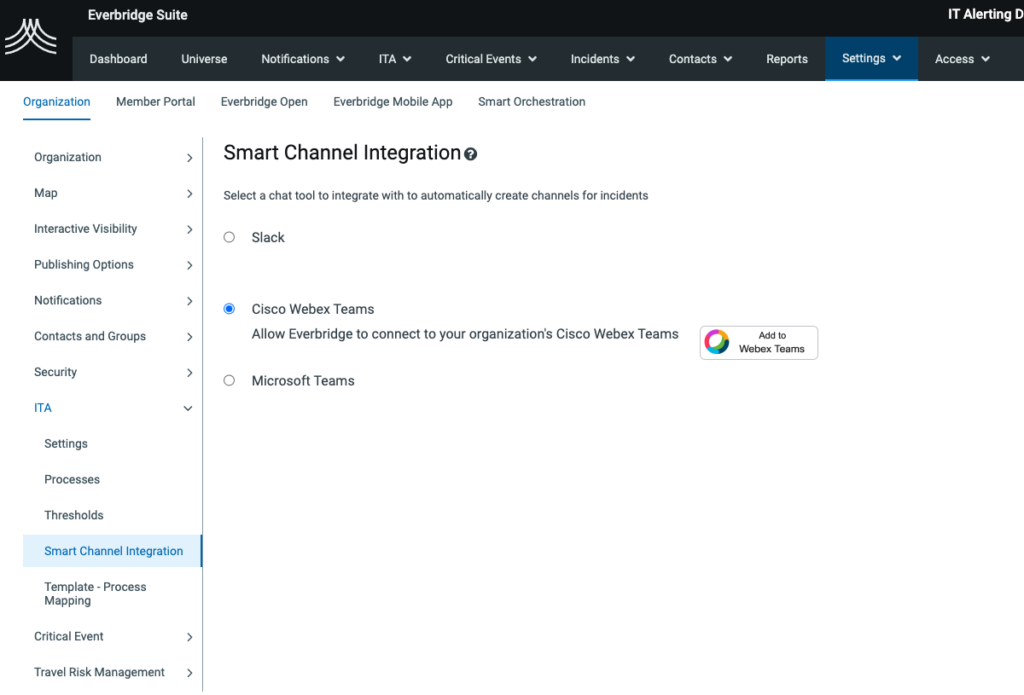This screenshot has height=695, width=1024.
Task: Select the Slack radio button
Action: tap(229, 237)
